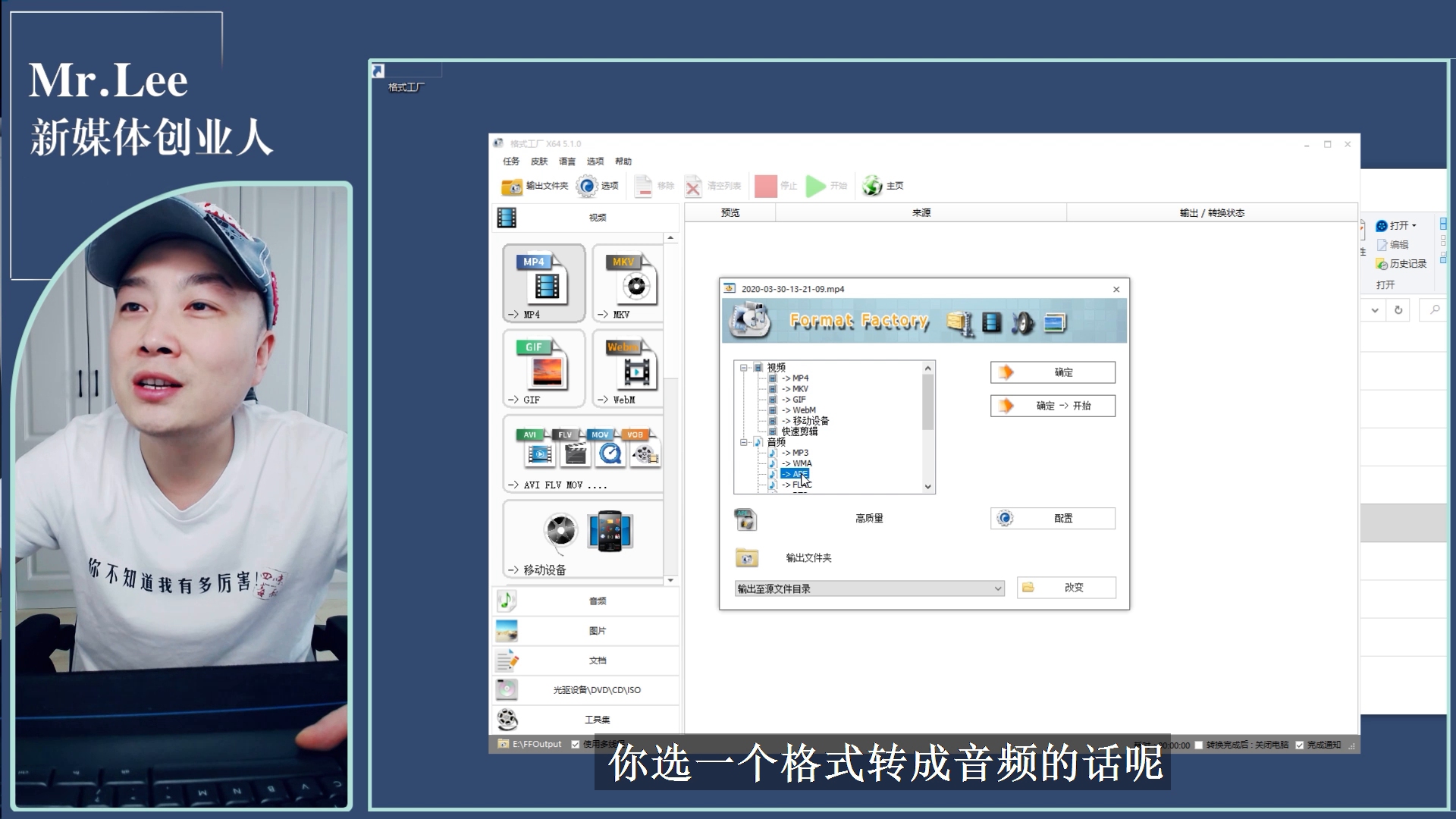This screenshot has height=819, width=1456.
Task: Click the format tree vertical scrollbar thumb
Action: [x=927, y=403]
